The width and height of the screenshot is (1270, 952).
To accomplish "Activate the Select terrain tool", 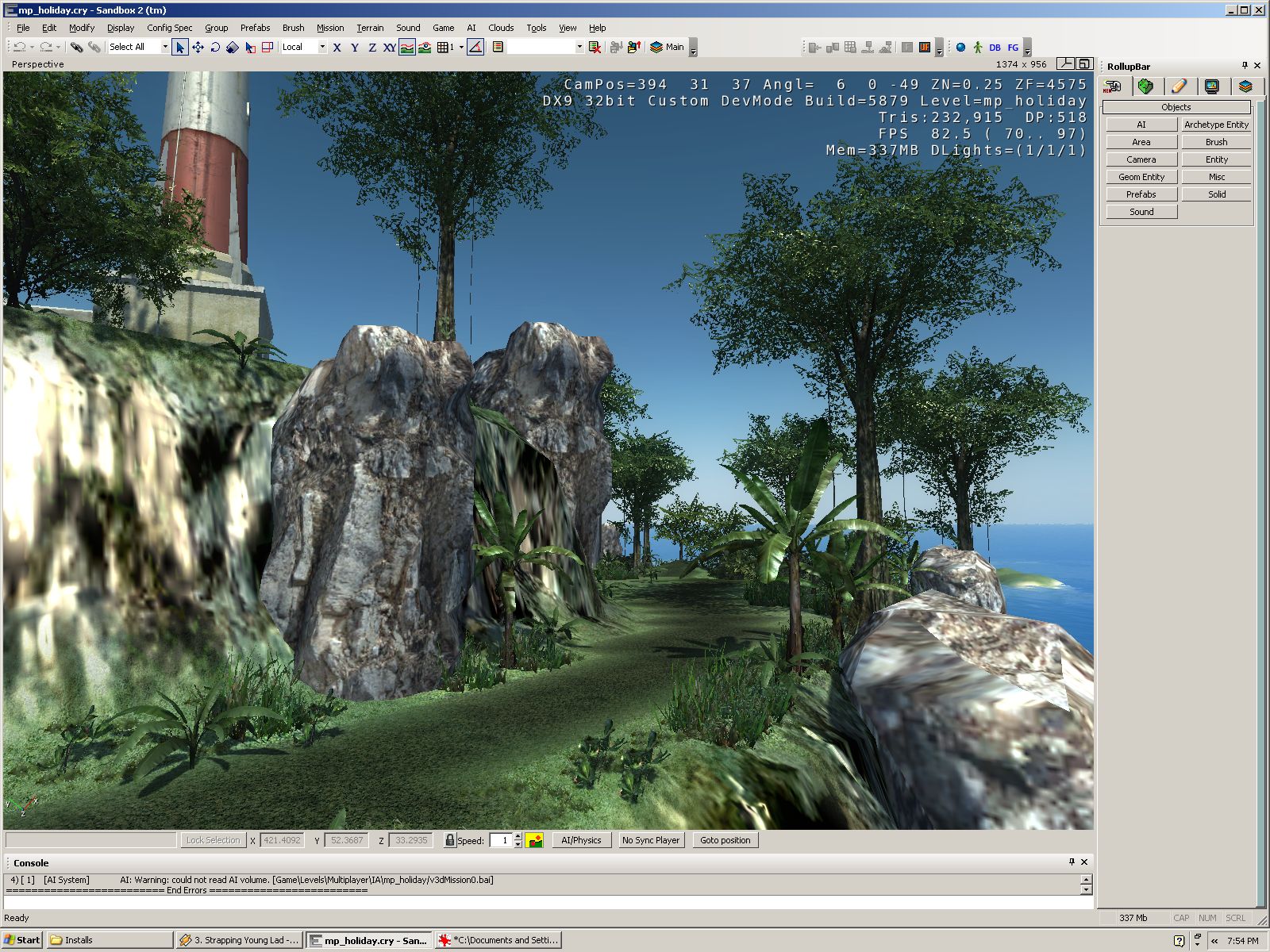I will [250, 48].
